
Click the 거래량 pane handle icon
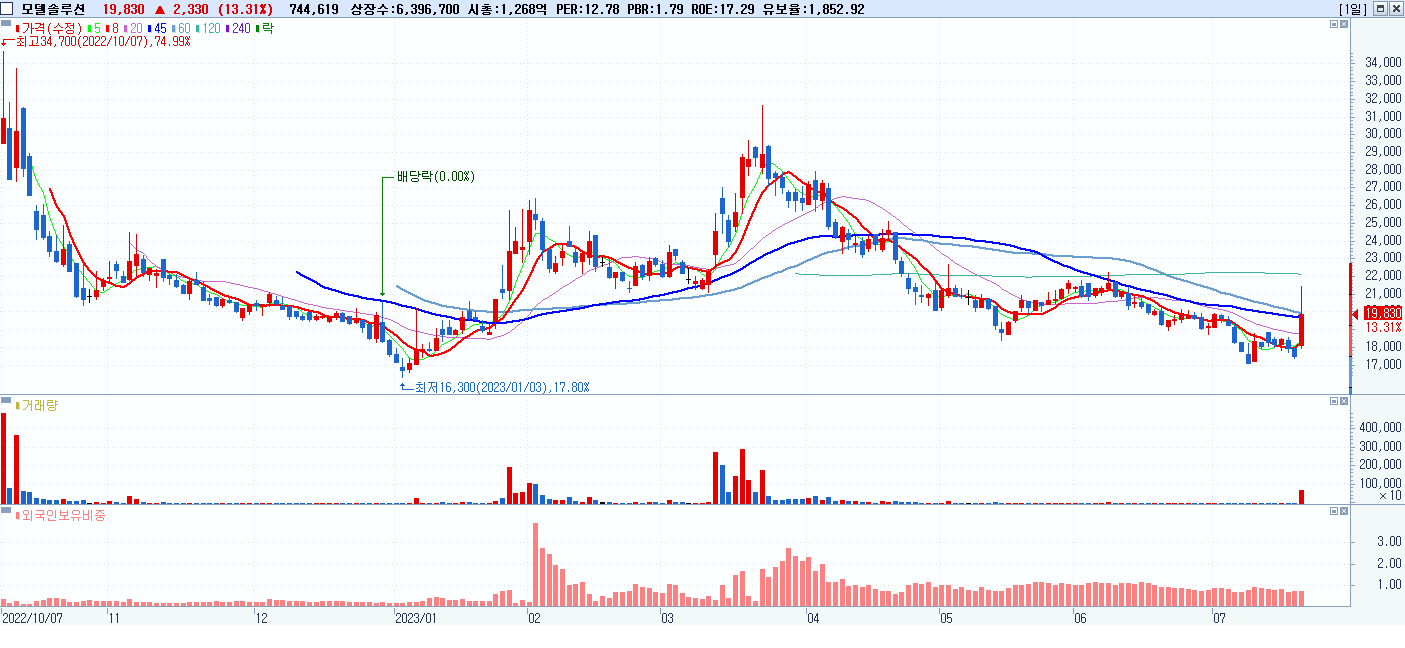tap(6, 401)
